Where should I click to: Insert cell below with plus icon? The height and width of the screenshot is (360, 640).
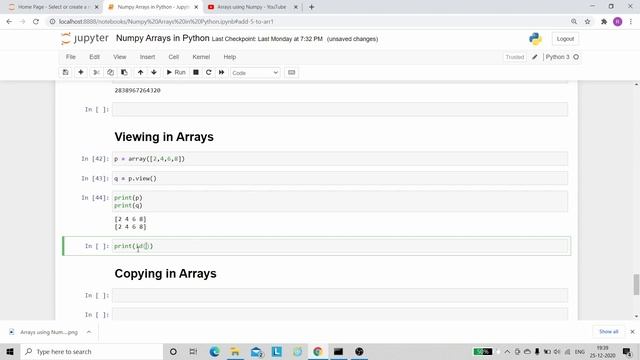coord(81,72)
